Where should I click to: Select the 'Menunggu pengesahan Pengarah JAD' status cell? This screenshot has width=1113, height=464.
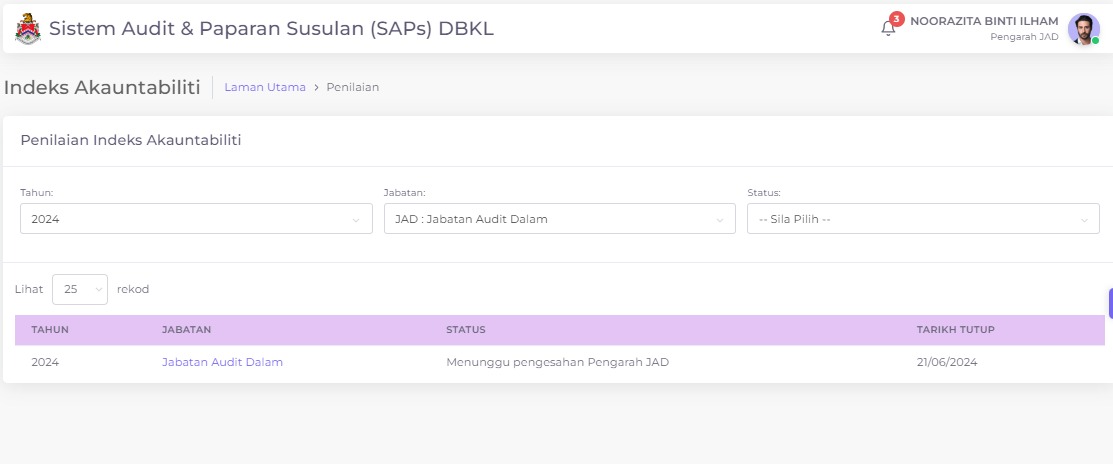tap(557, 362)
